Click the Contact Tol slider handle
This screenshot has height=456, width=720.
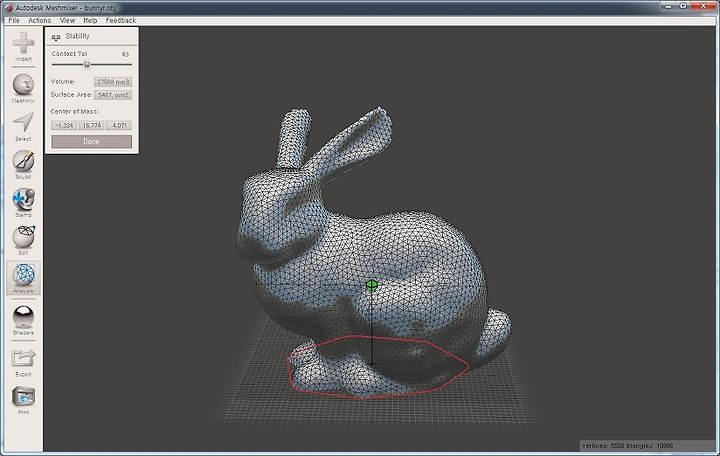[x=87, y=65]
